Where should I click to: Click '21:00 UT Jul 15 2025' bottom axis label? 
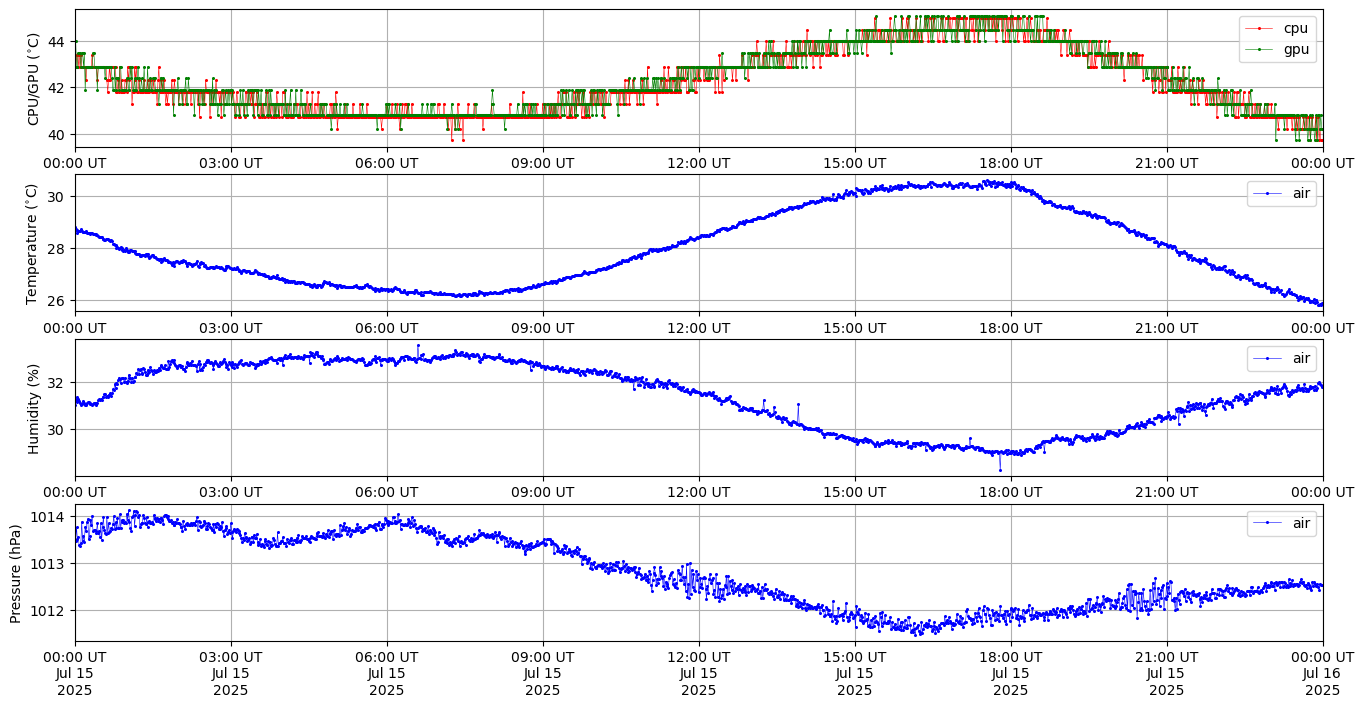tap(1167, 674)
